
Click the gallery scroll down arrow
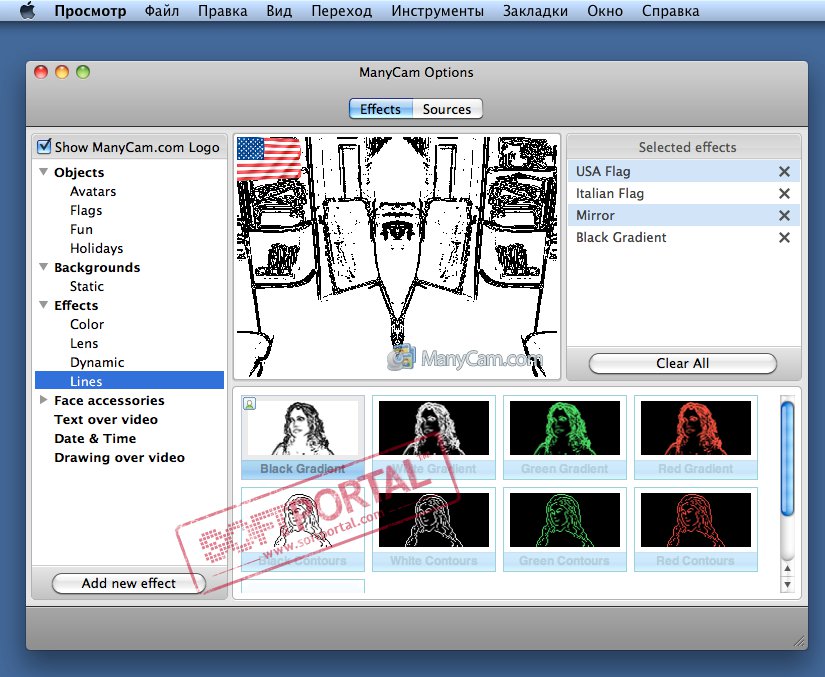pos(787,584)
